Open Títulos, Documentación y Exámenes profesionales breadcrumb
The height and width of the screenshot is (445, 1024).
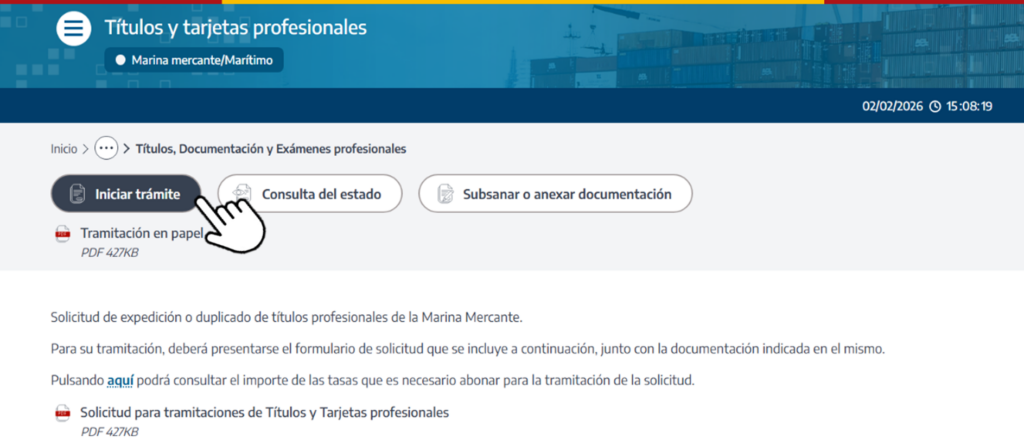[270, 149]
